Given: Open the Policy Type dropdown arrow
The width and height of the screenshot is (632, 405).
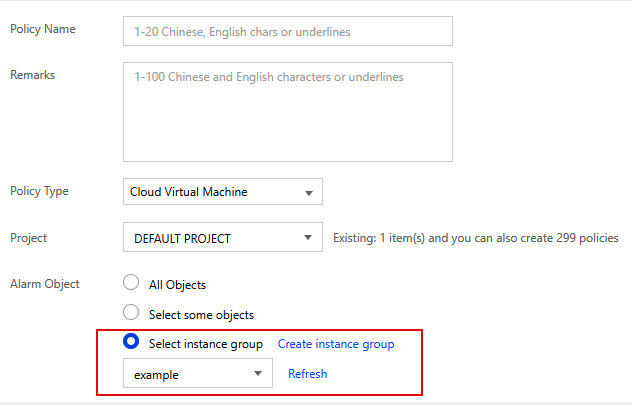Looking at the screenshot, I should tap(308, 192).
